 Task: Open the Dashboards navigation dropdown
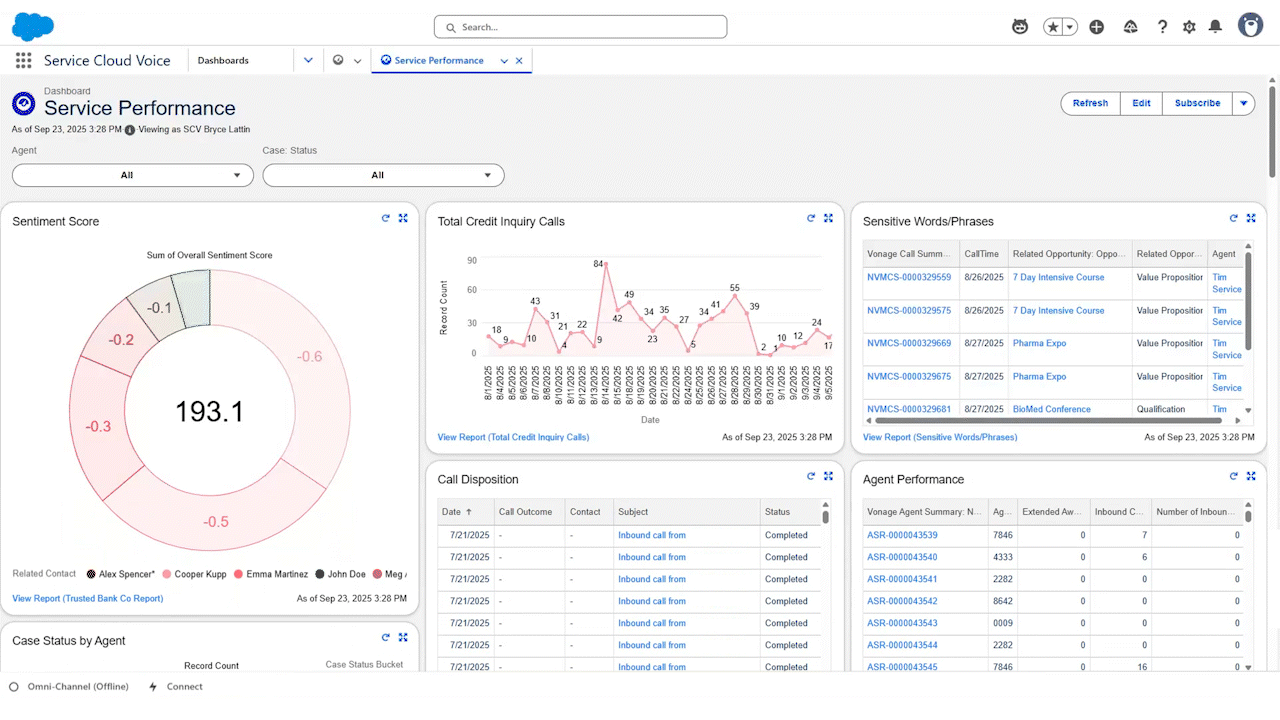[x=308, y=60]
